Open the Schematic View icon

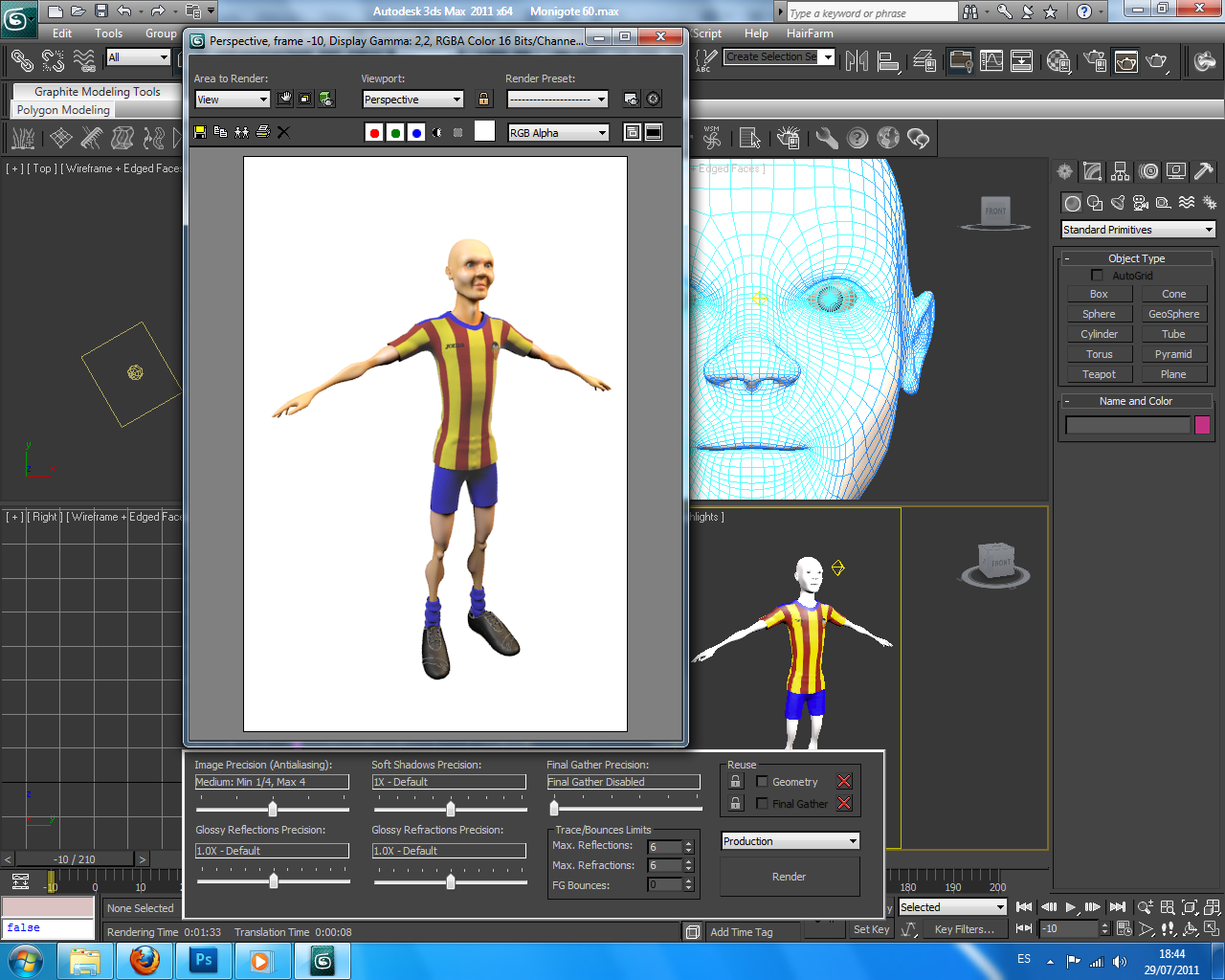(x=1022, y=61)
